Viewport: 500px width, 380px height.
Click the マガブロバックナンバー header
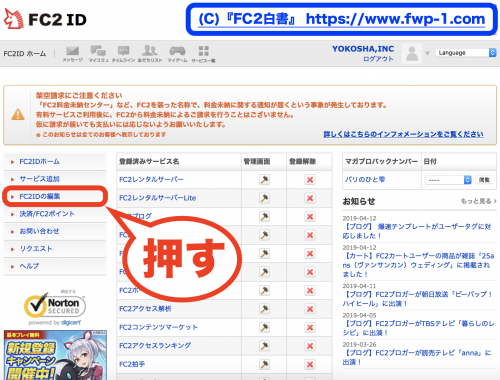pyautogui.click(x=381, y=162)
